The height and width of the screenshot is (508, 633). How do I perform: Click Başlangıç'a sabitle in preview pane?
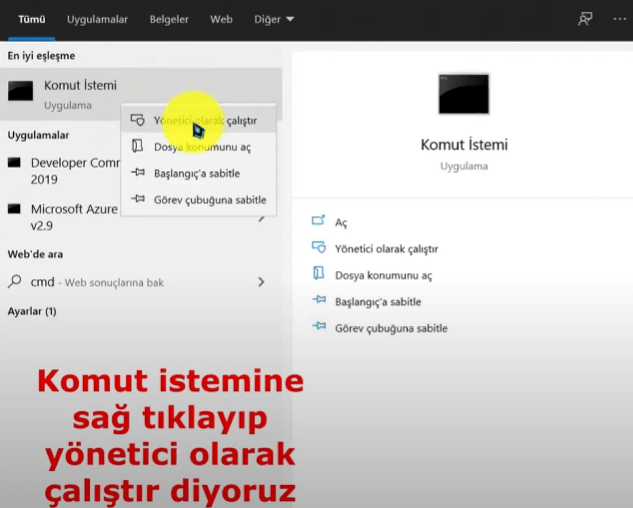point(378,302)
